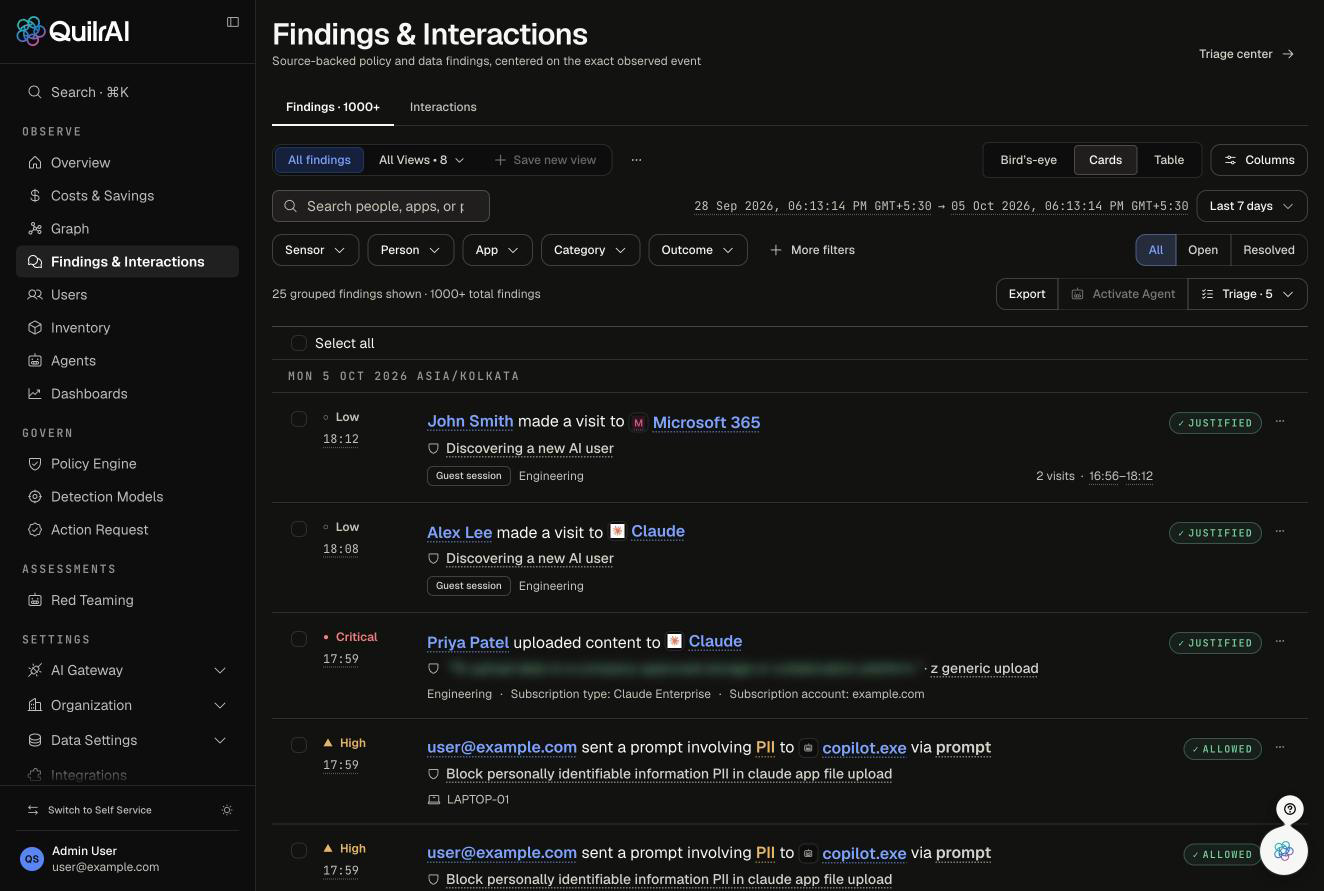1324x891 pixels.
Task: Show only Resolved findings
Action: (x=1269, y=250)
